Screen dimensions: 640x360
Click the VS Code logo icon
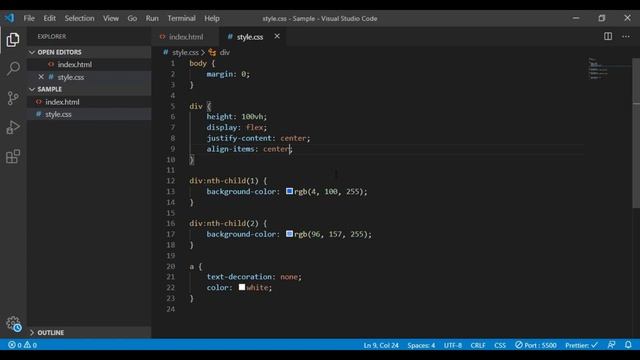[9, 18]
